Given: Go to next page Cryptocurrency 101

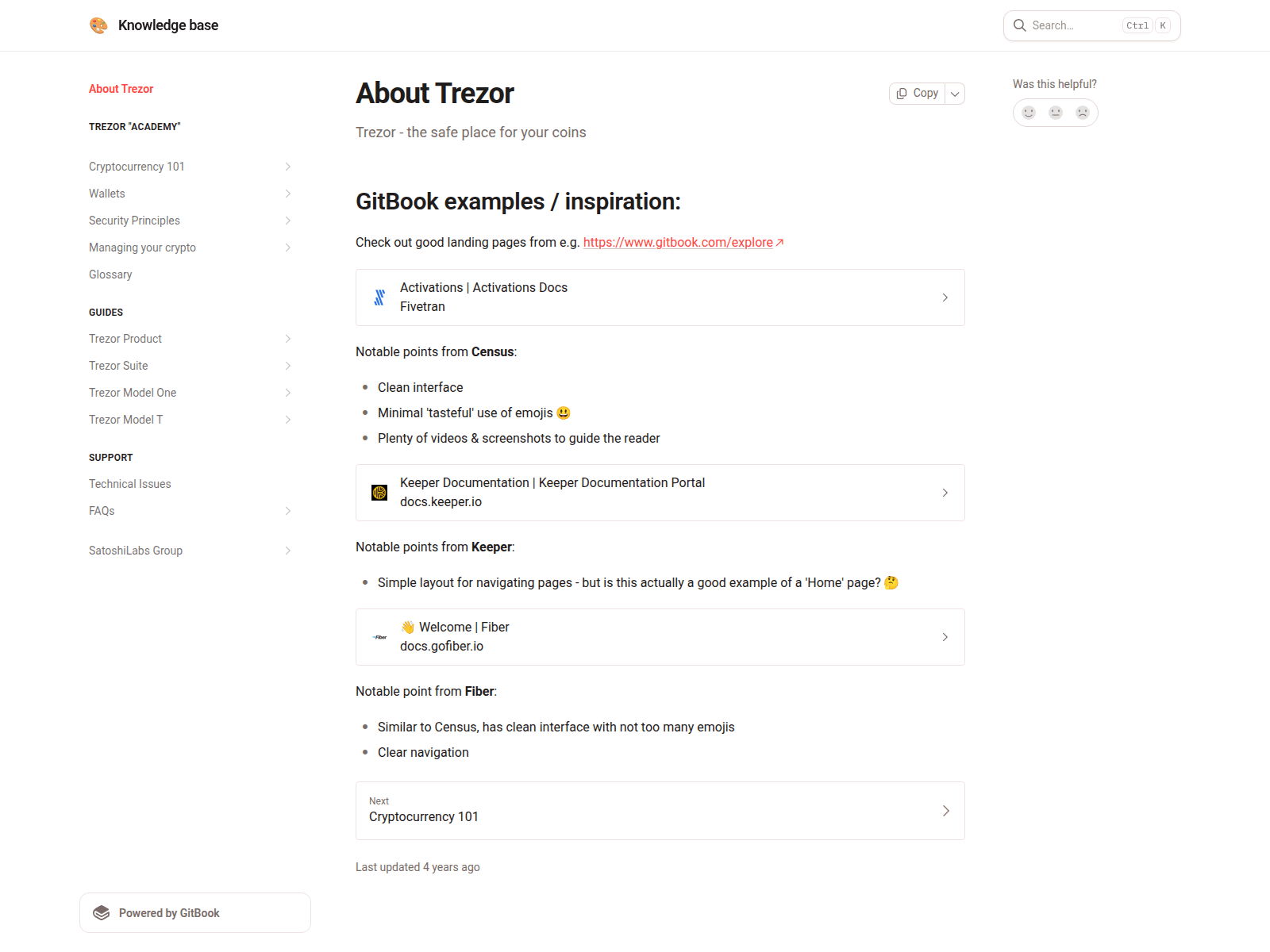Looking at the screenshot, I should pos(660,811).
